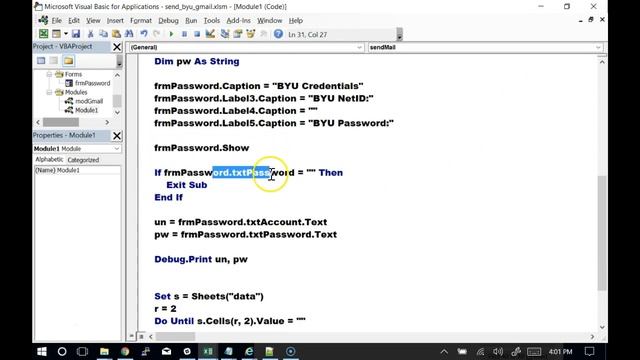Collapse the Modules folder in project tree
The height and width of the screenshot is (360, 640).
click(49, 92)
